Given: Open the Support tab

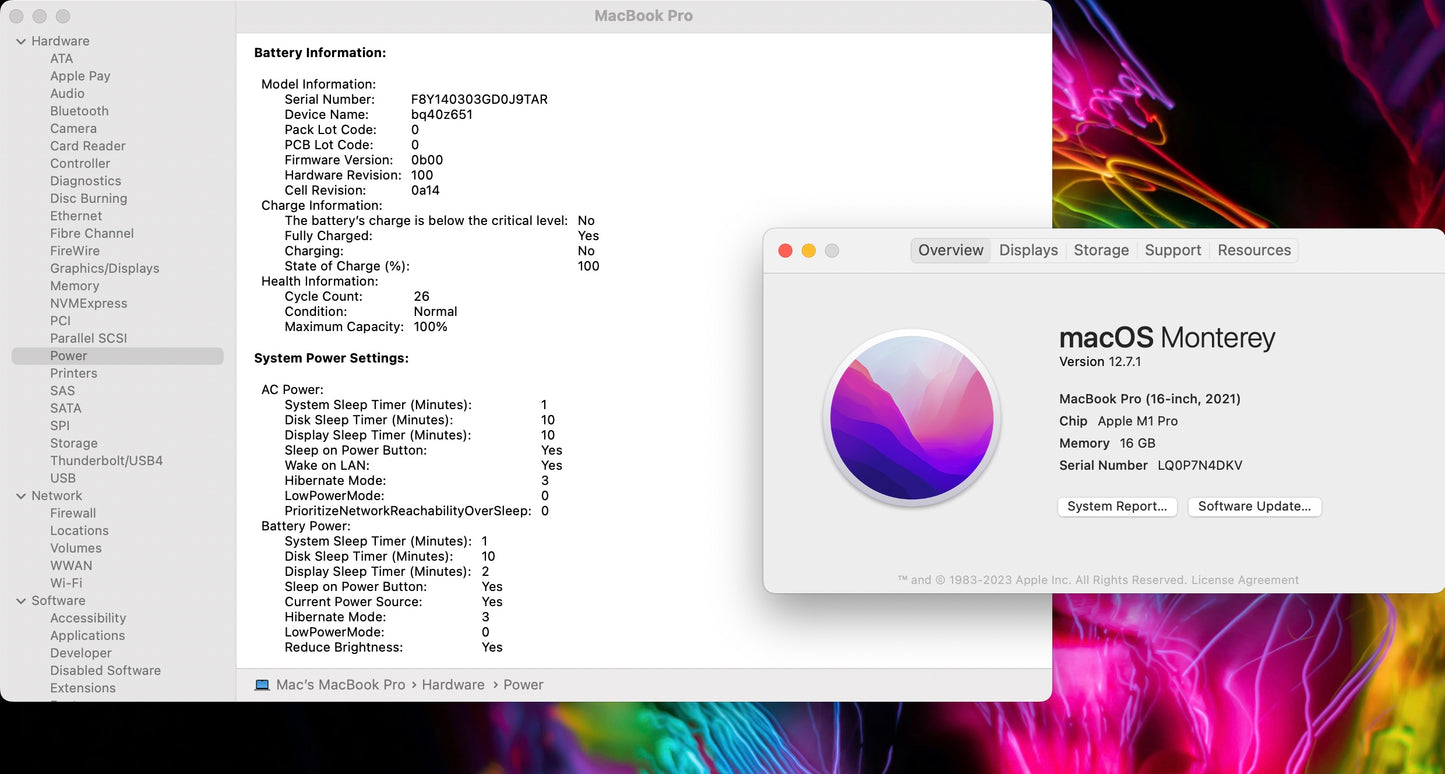Looking at the screenshot, I should click(x=1173, y=250).
